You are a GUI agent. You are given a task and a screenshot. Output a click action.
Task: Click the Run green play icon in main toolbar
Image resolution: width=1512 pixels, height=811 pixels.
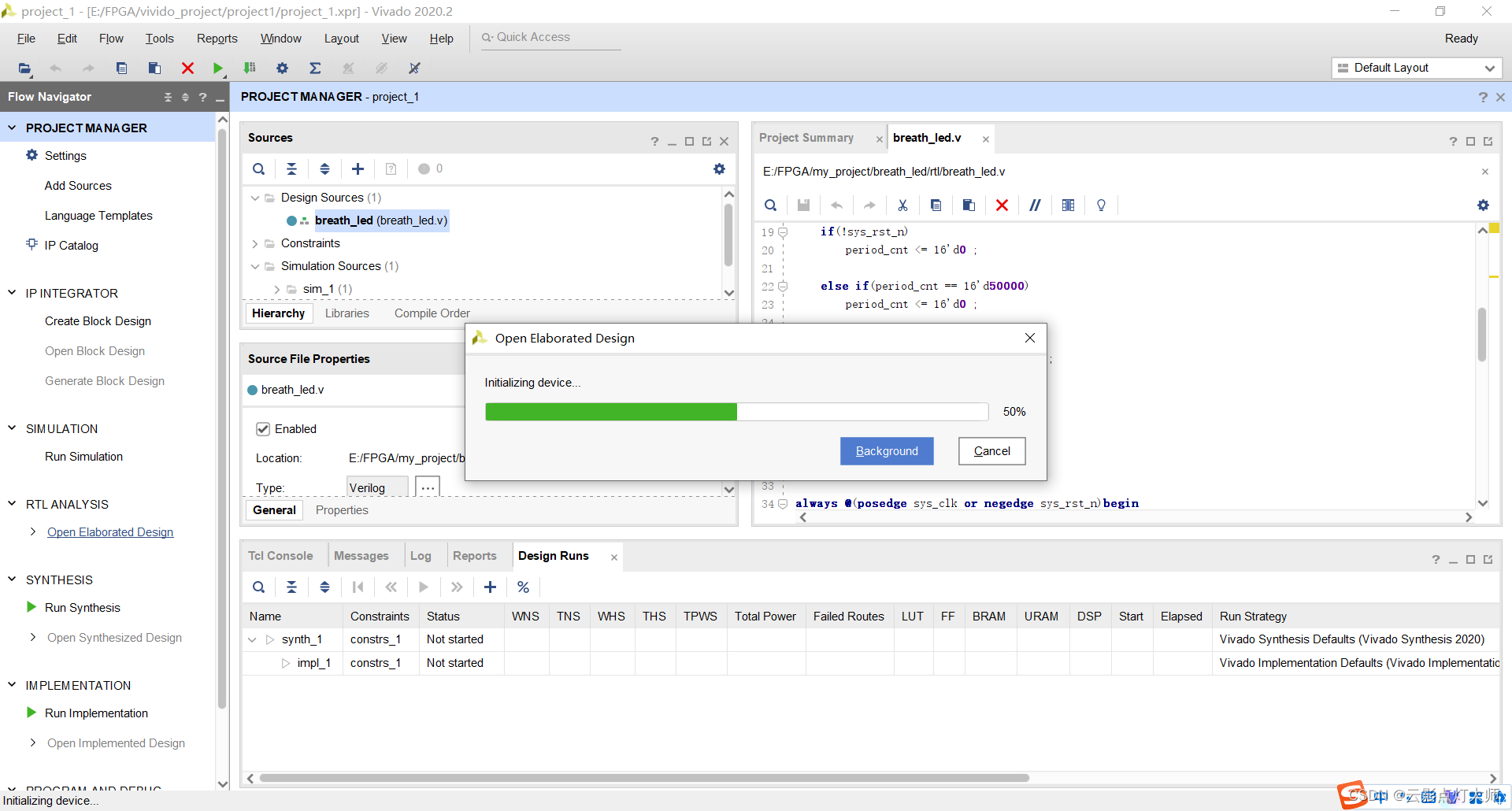point(218,69)
